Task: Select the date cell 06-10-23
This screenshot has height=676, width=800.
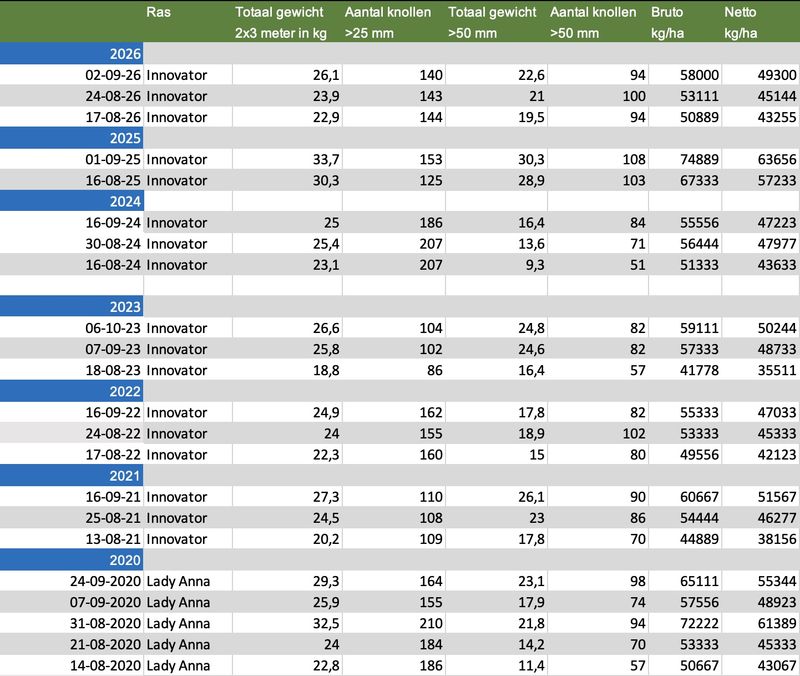Action: pyautogui.click(x=113, y=328)
